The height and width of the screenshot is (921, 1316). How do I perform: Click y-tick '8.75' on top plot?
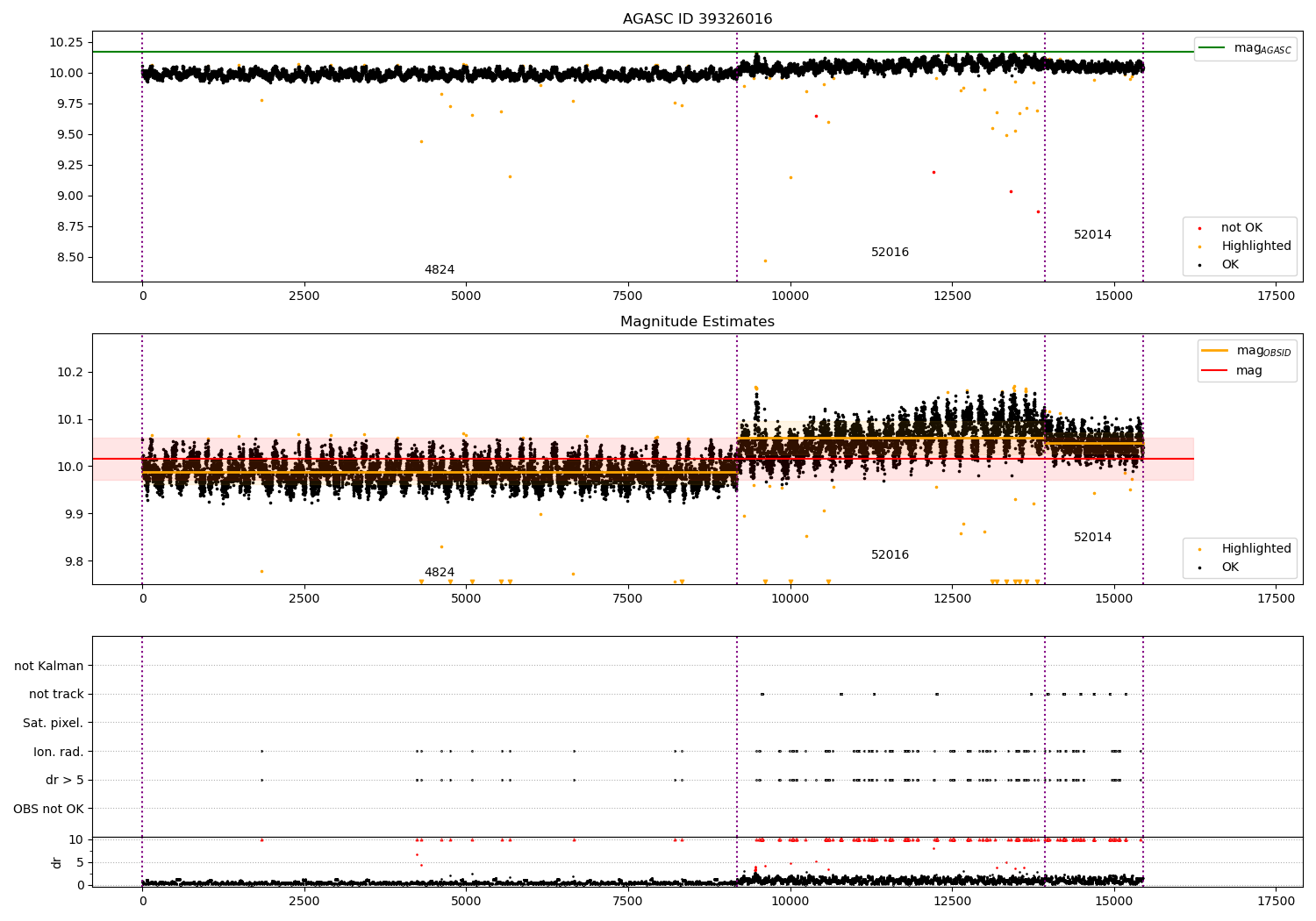point(69,226)
